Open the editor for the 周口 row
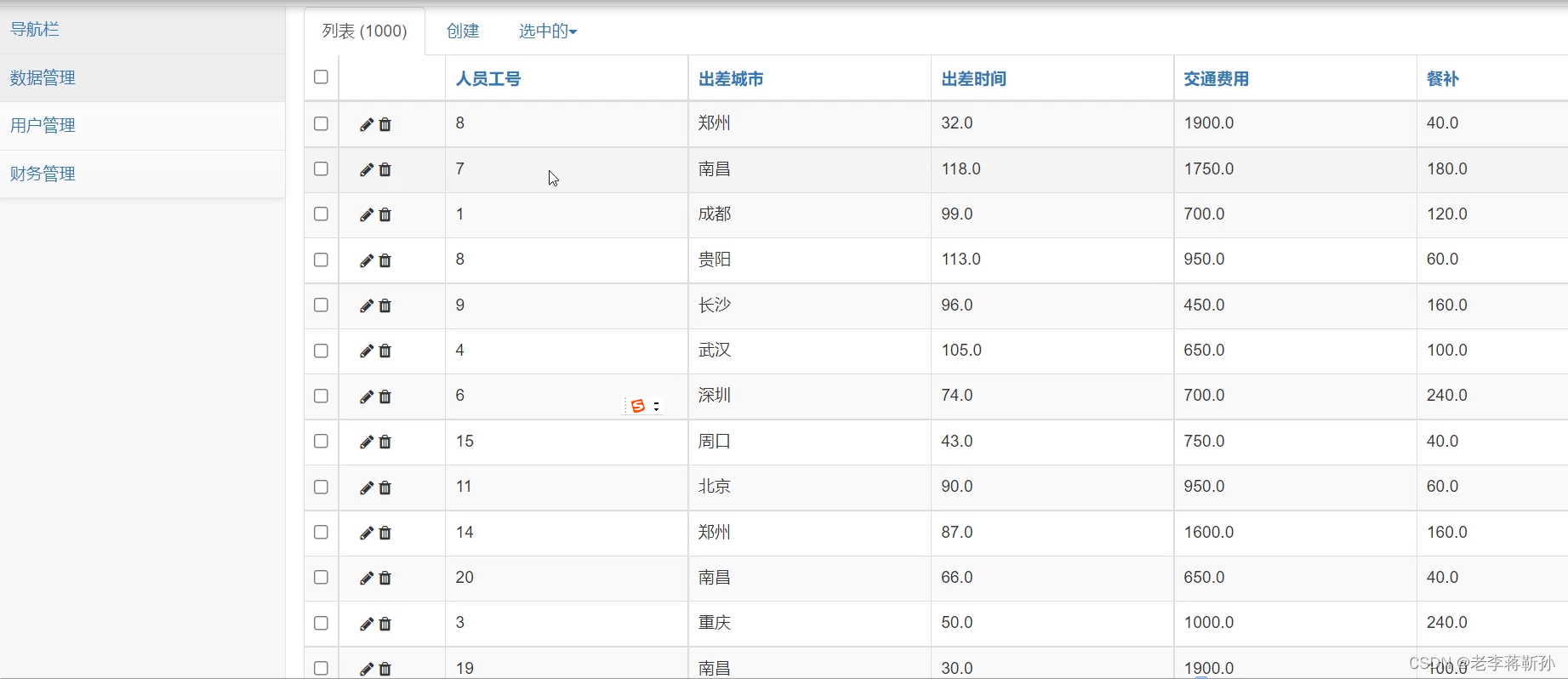The image size is (1568, 679). pos(367,442)
